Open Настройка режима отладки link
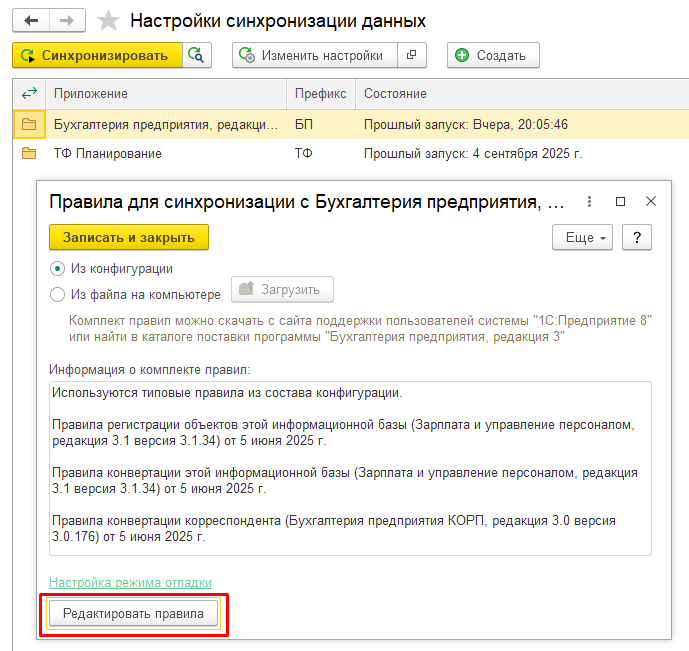The width and height of the screenshot is (689, 651). pos(131,582)
